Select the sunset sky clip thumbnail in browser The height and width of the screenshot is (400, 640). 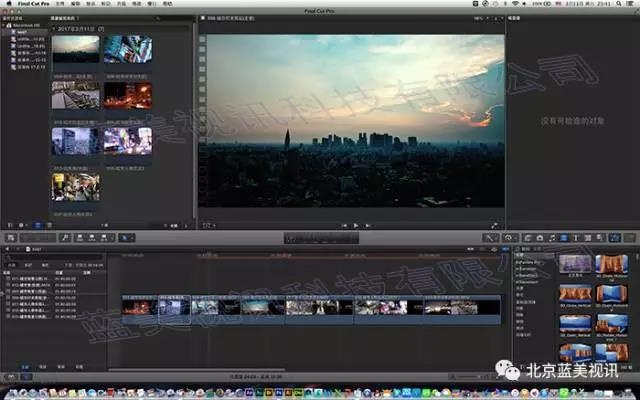click(x=75, y=50)
